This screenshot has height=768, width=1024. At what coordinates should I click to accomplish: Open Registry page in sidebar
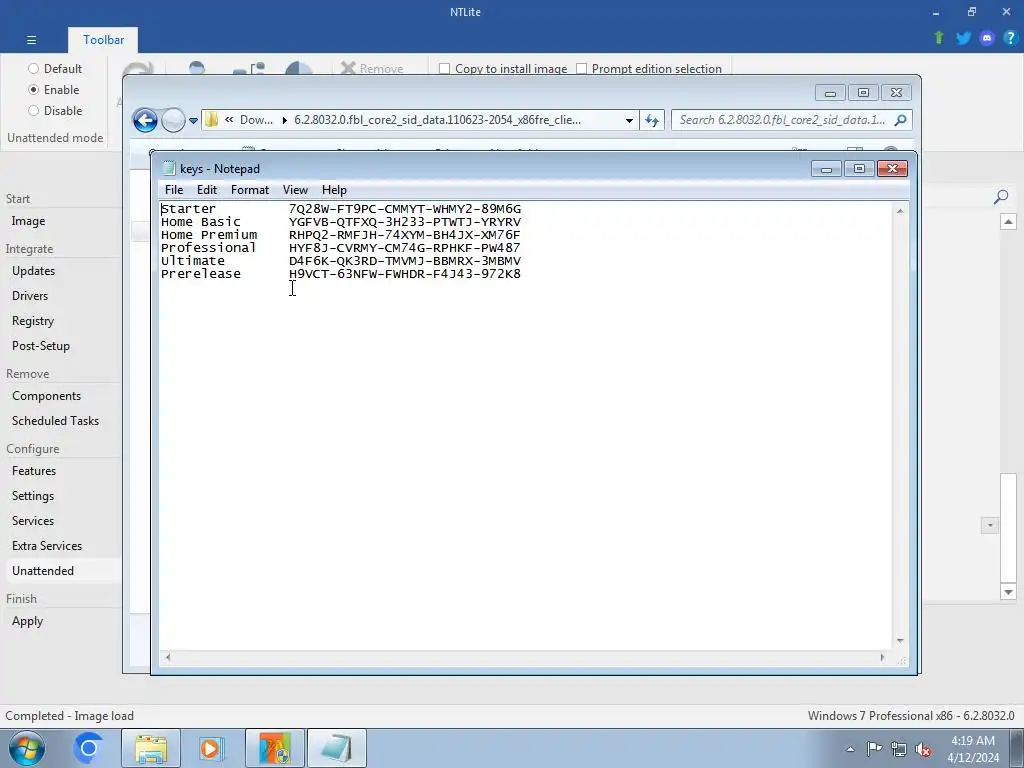[33, 321]
